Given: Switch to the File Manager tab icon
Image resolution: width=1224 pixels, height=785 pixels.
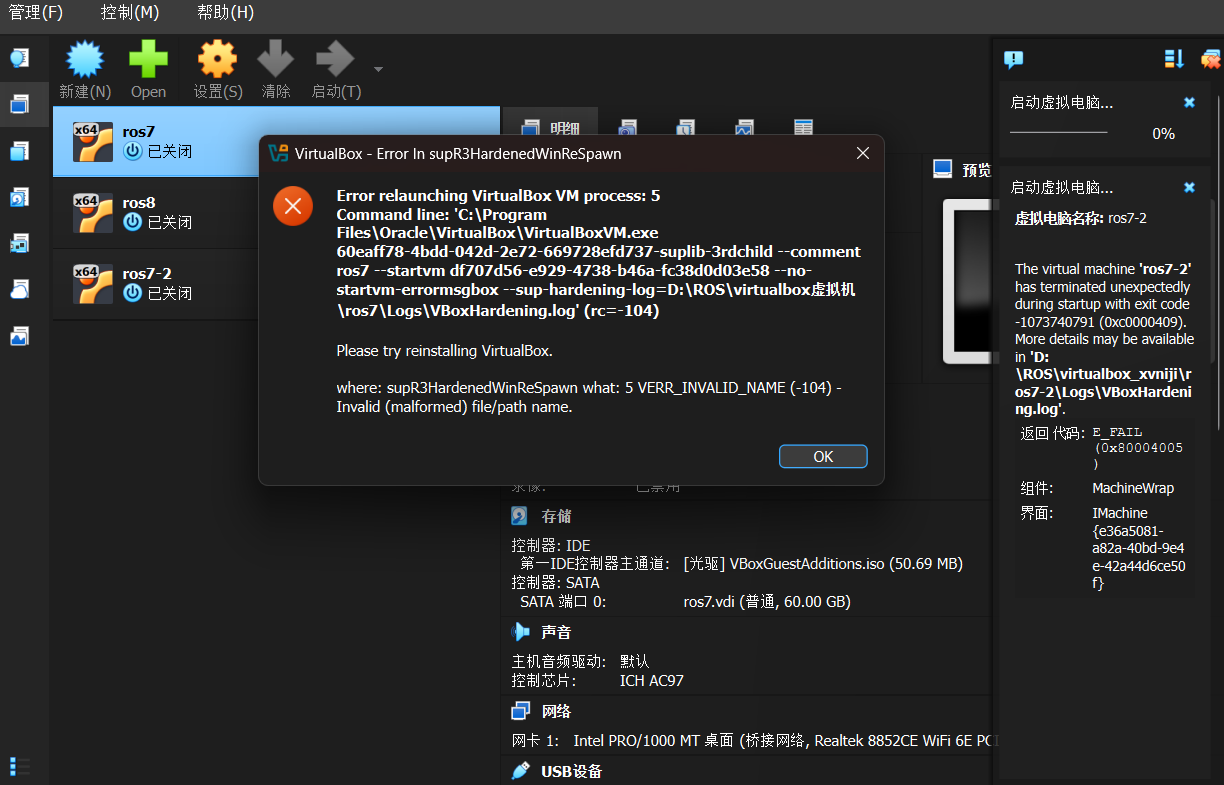Looking at the screenshot, I should click(x=803, y=127).
